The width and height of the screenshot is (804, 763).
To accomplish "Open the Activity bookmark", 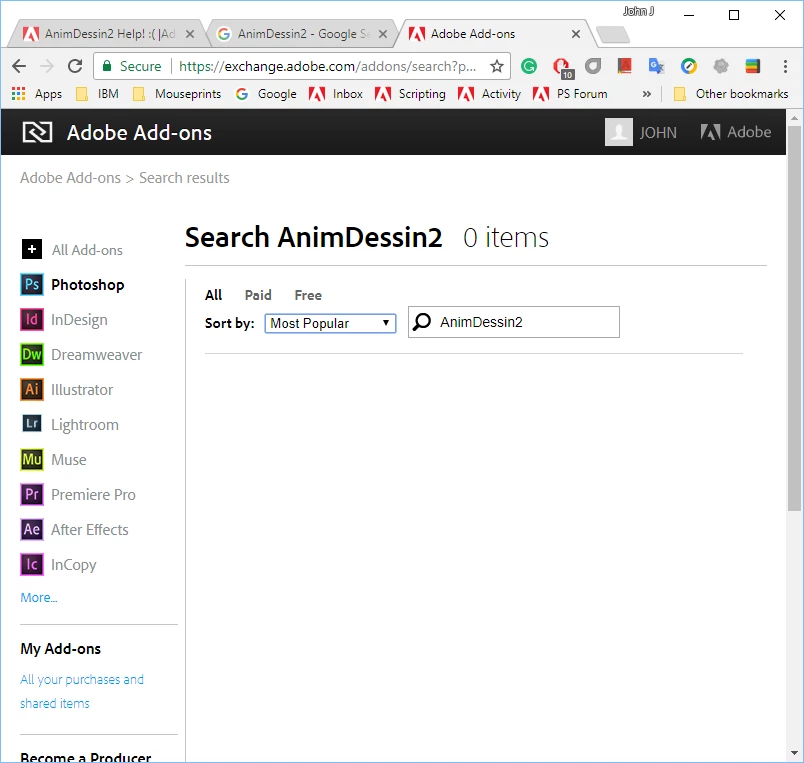I will click(489, 94).
